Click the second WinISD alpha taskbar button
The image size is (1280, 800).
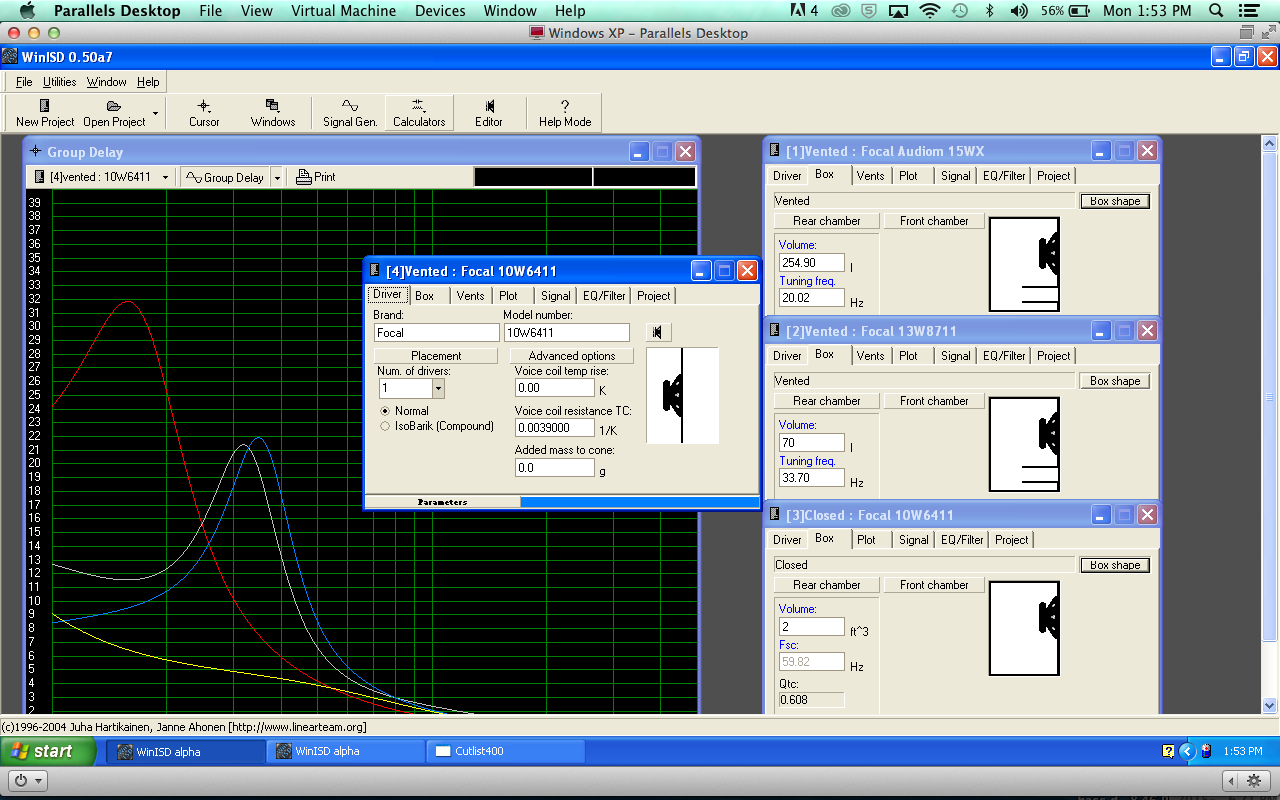[x=346, y=751]
